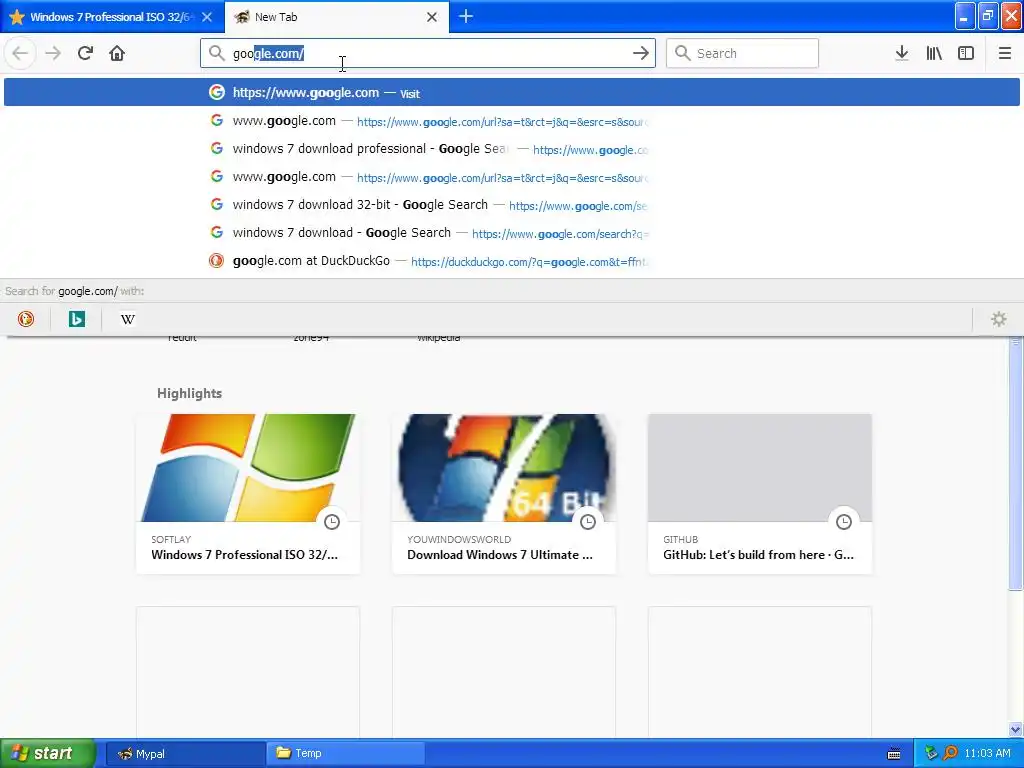Screen dimensions: 1024x768
Task: Click clock icon on GitHub highlight card
Action: click(844, 522)
